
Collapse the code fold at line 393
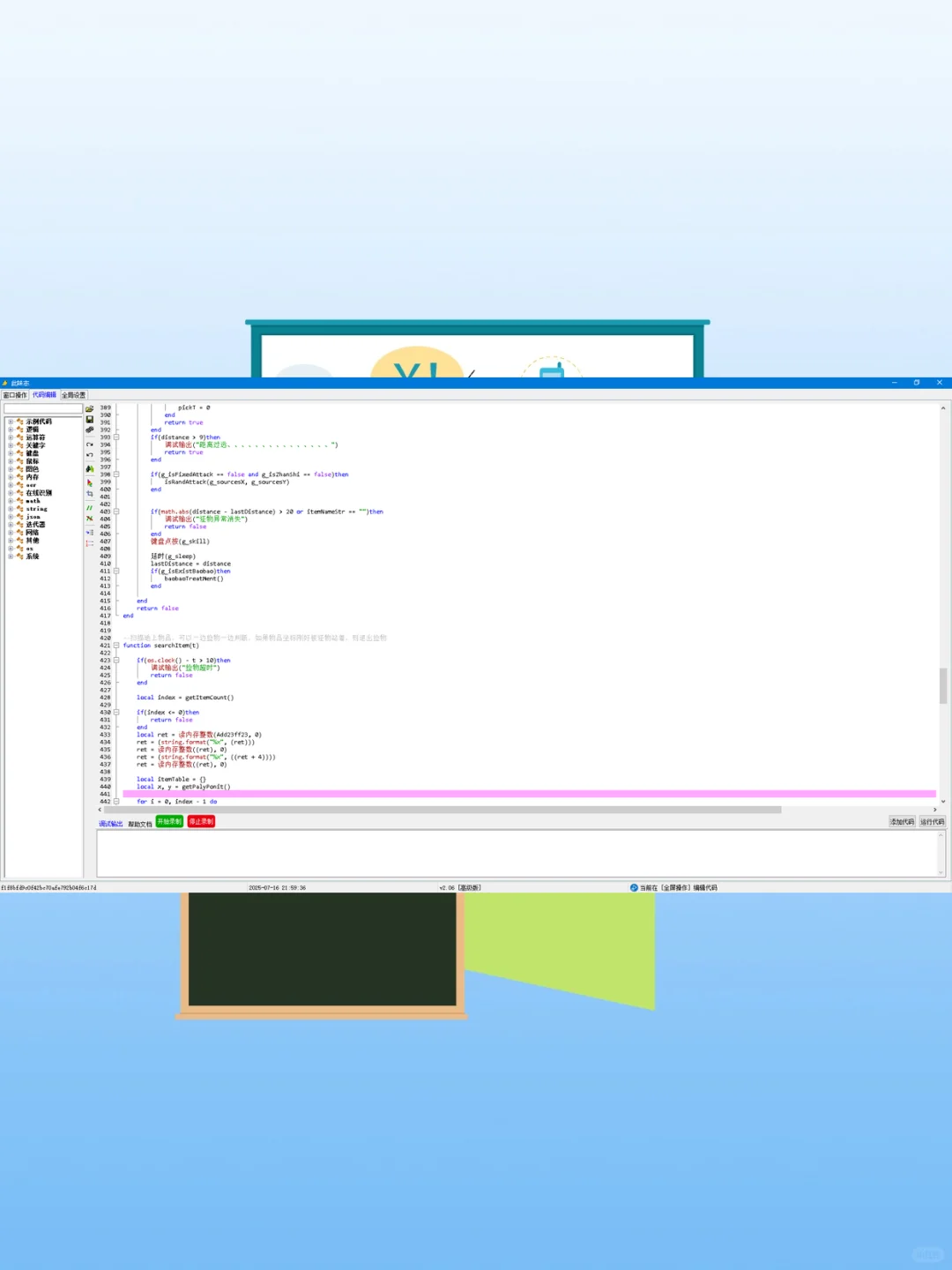click(x=116, y=437)
